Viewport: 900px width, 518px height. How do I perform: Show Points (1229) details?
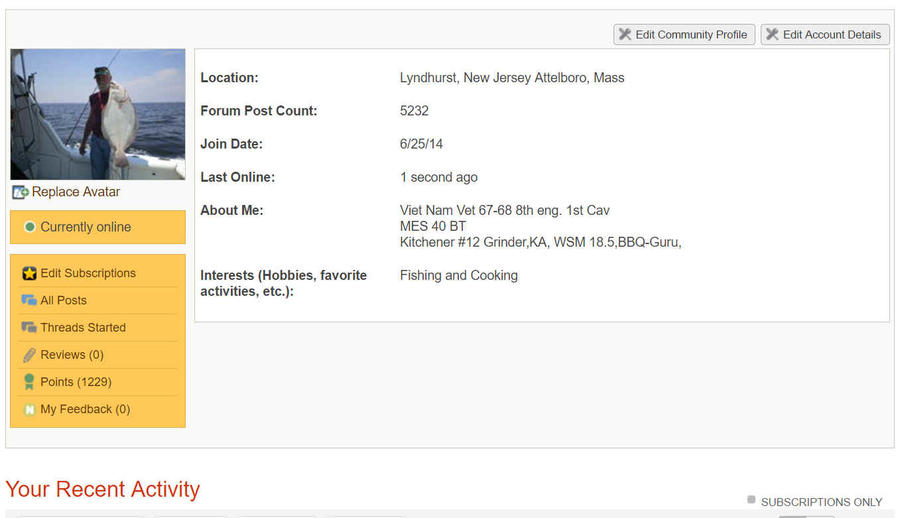coord(76,382)
